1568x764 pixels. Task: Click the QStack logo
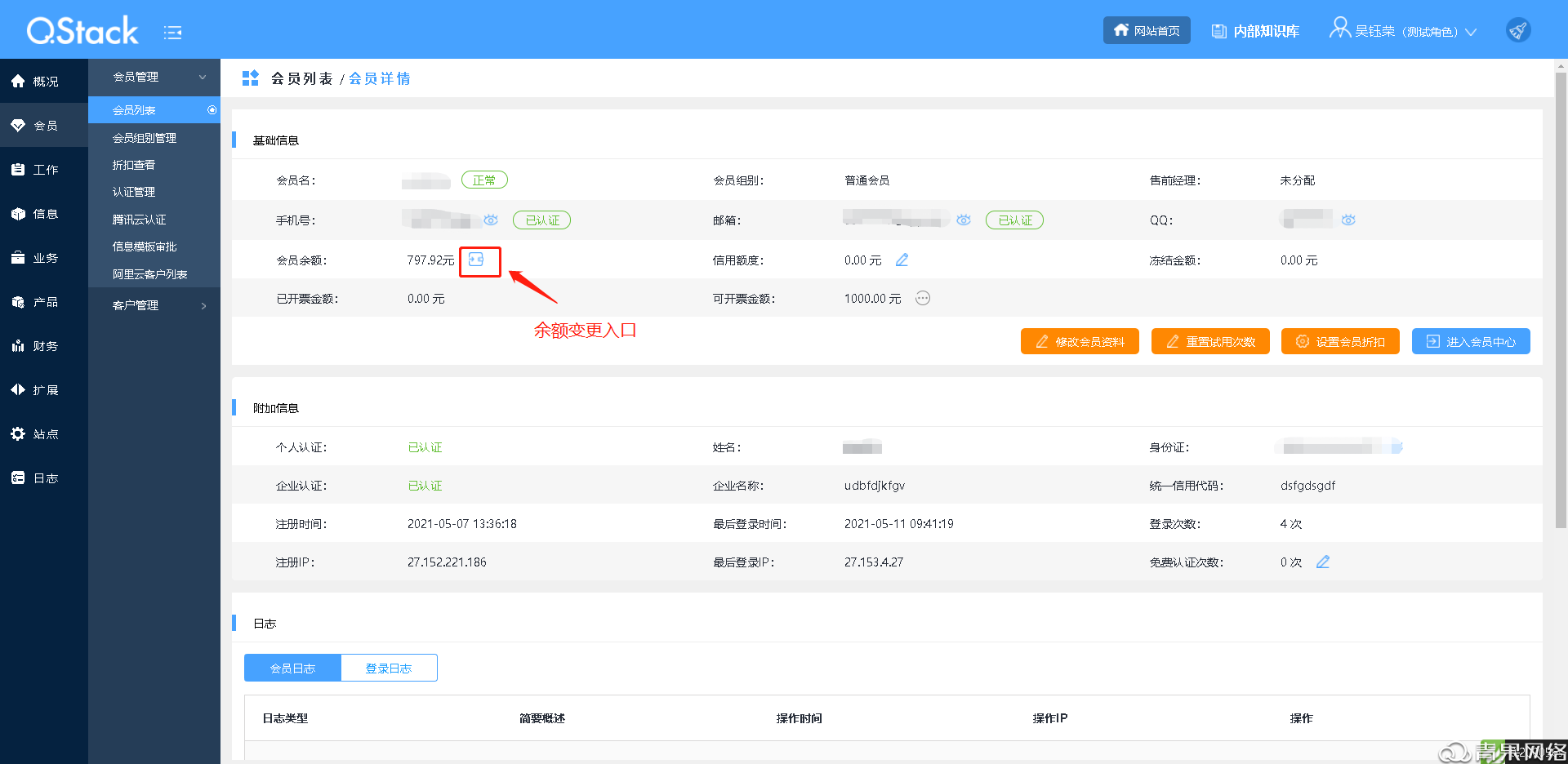(x=82, y=31)
